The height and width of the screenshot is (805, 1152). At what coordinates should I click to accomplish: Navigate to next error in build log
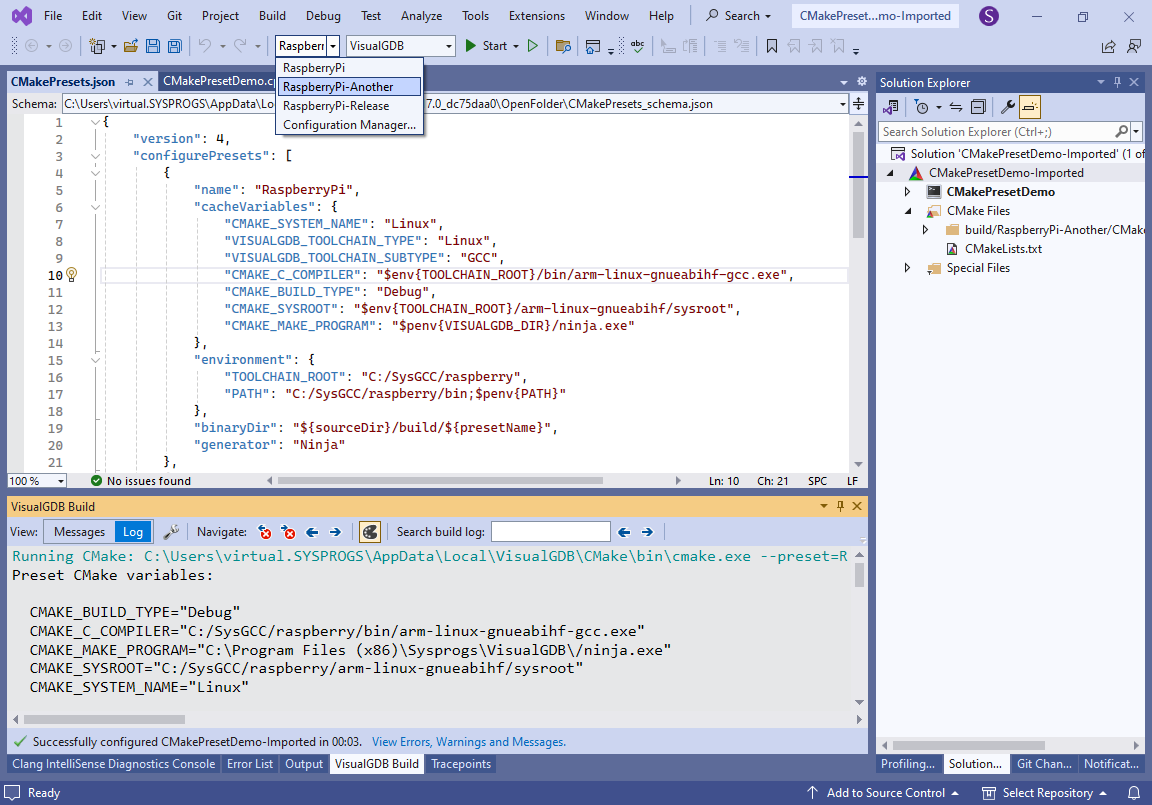coord(288,532)
